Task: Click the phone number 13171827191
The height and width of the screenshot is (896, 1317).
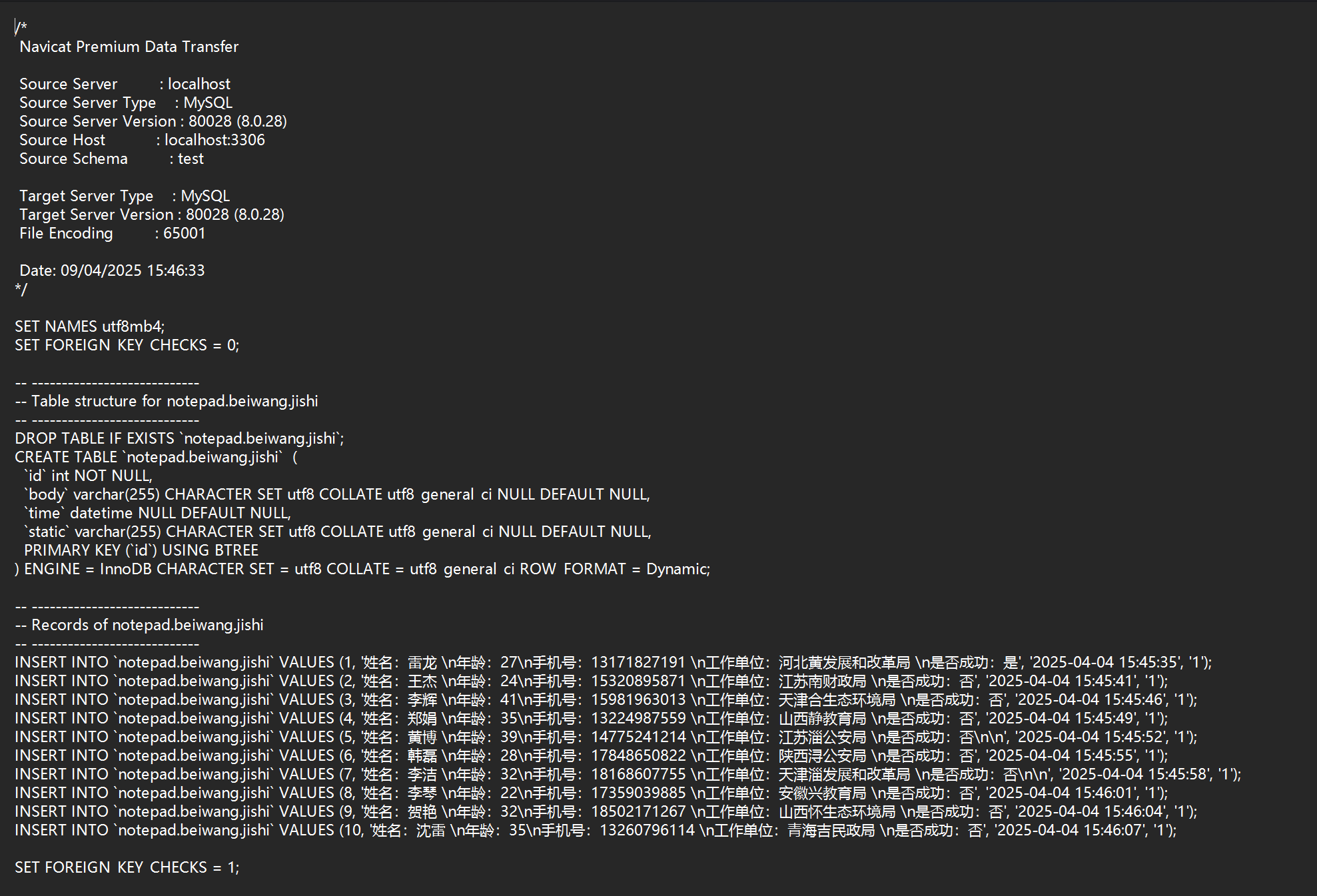Action: [x=638, y=662]
